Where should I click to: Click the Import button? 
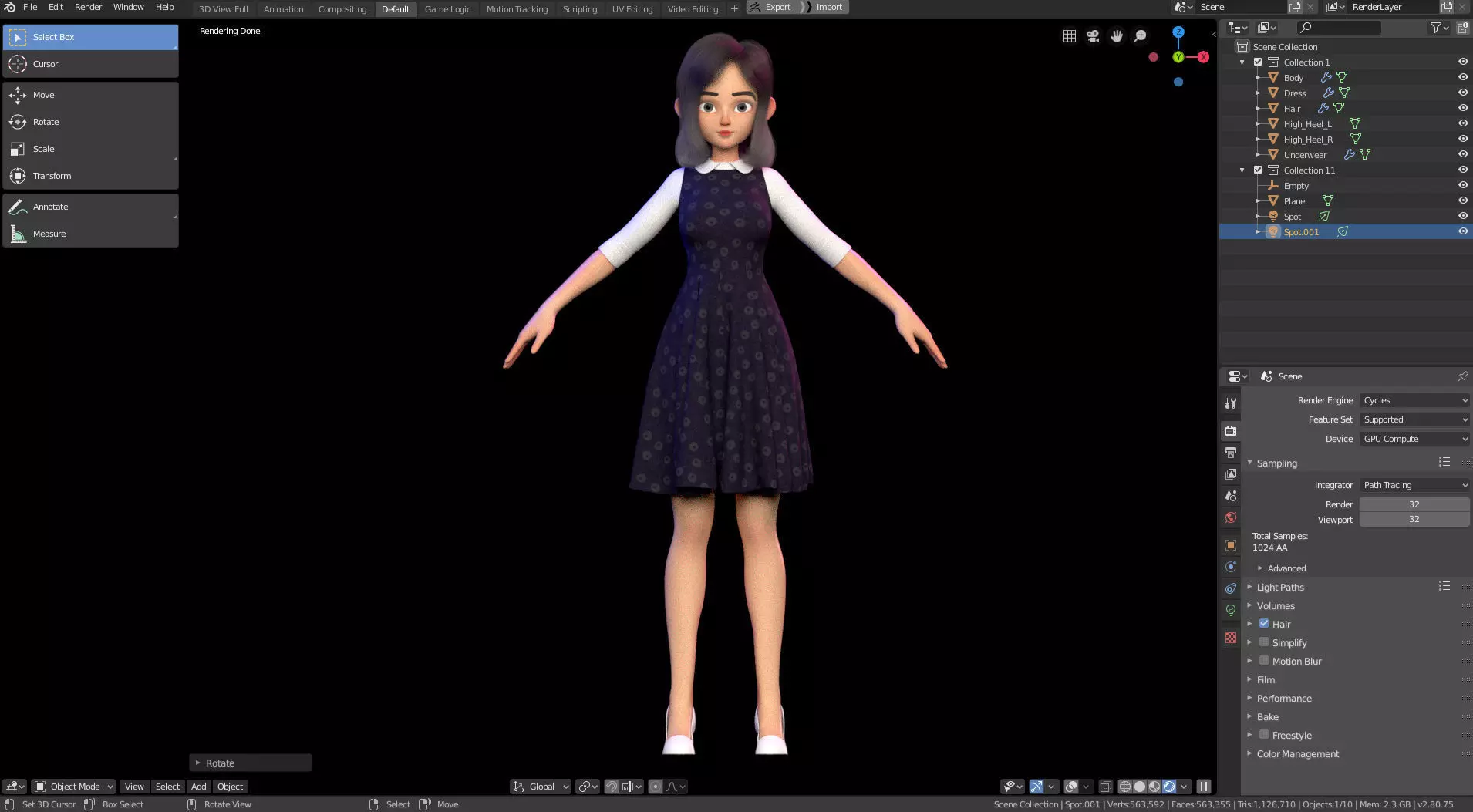pos(824,7)
